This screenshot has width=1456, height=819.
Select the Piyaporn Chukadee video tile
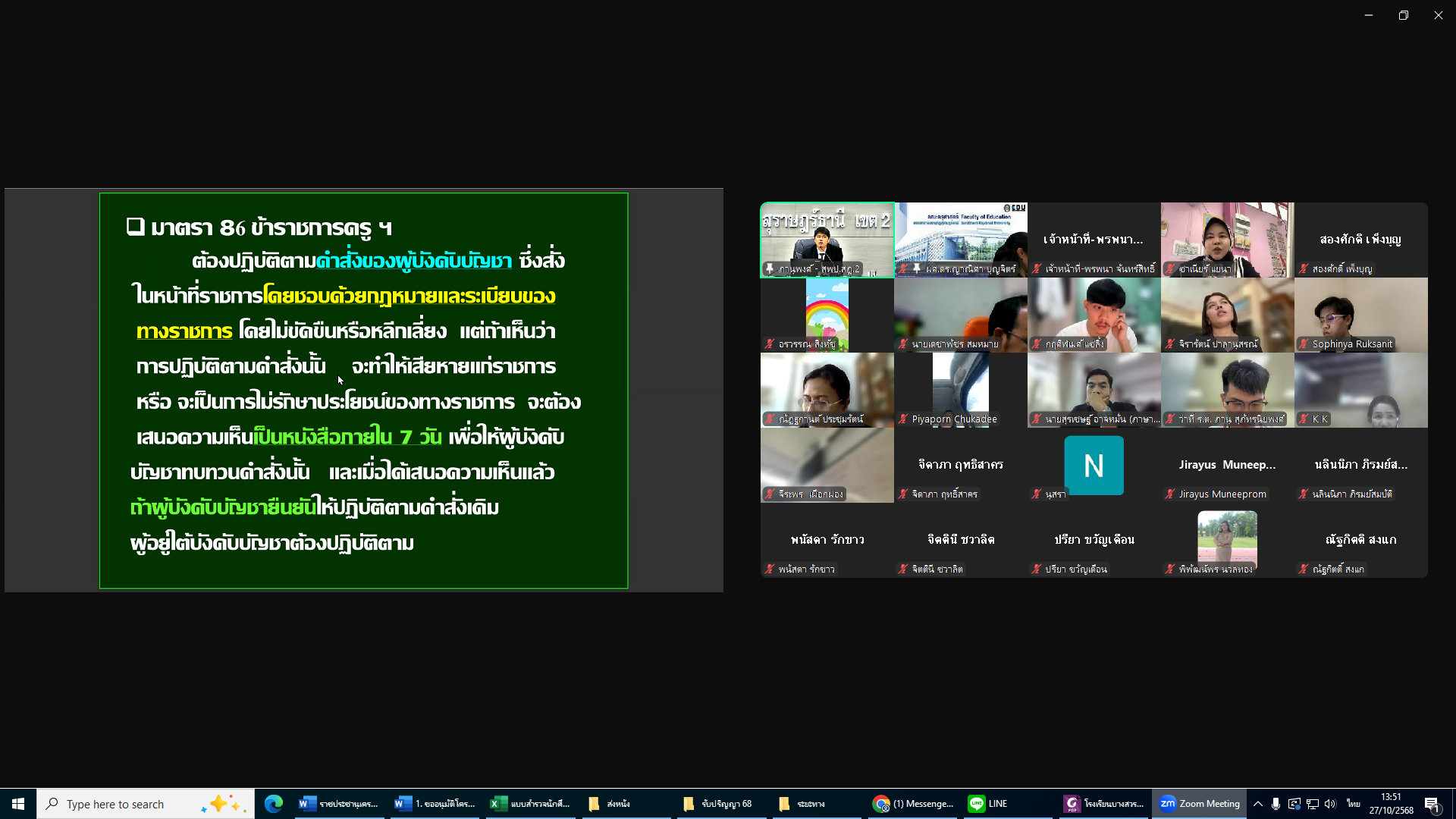point(960,390)
